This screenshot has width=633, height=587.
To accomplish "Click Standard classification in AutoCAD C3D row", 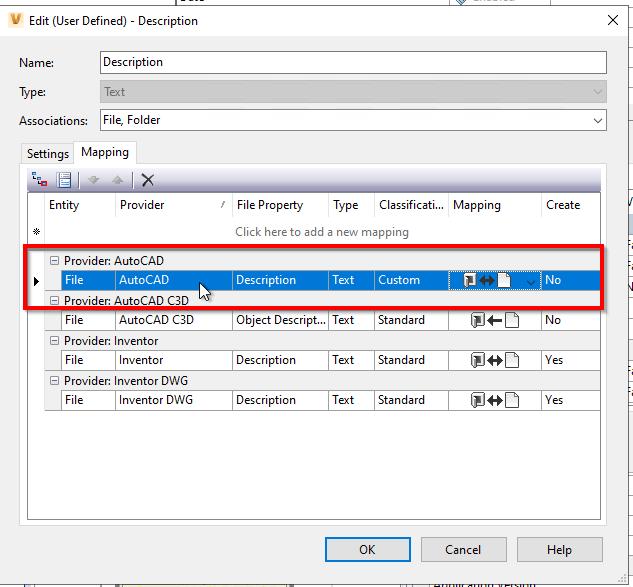I will [x=411, y=320].
